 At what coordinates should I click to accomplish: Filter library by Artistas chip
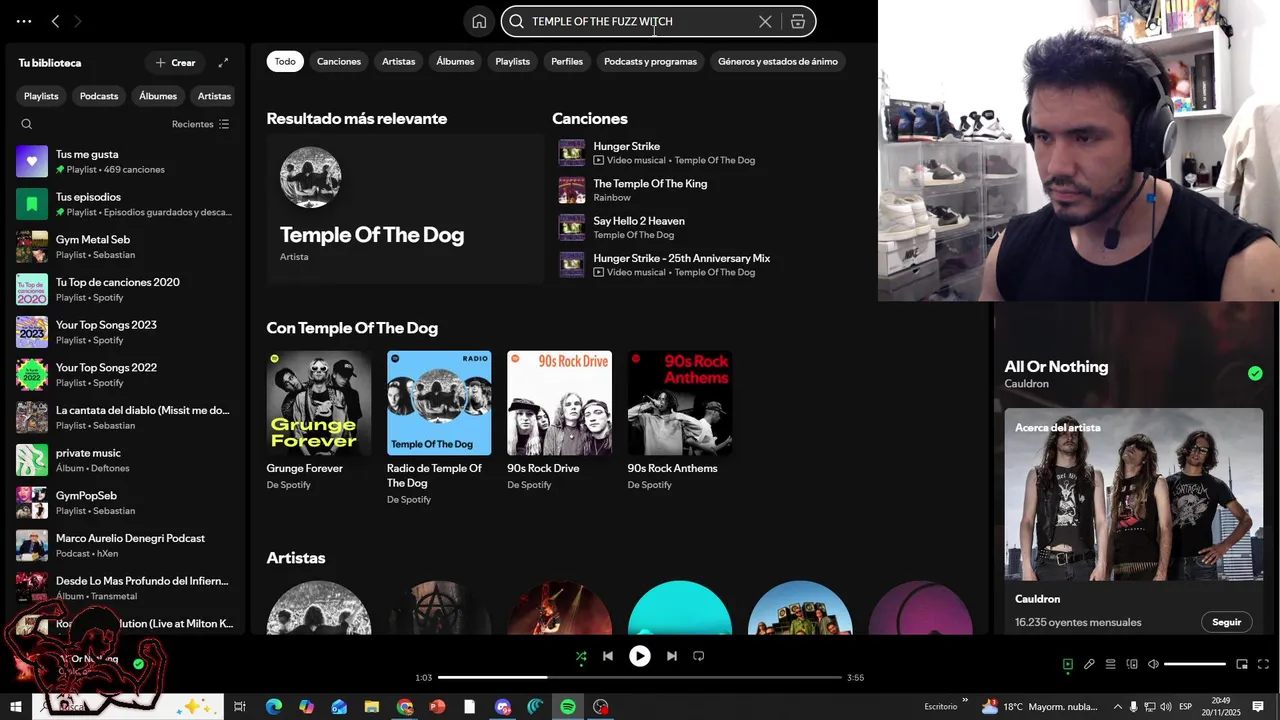[x=214, y=96]
